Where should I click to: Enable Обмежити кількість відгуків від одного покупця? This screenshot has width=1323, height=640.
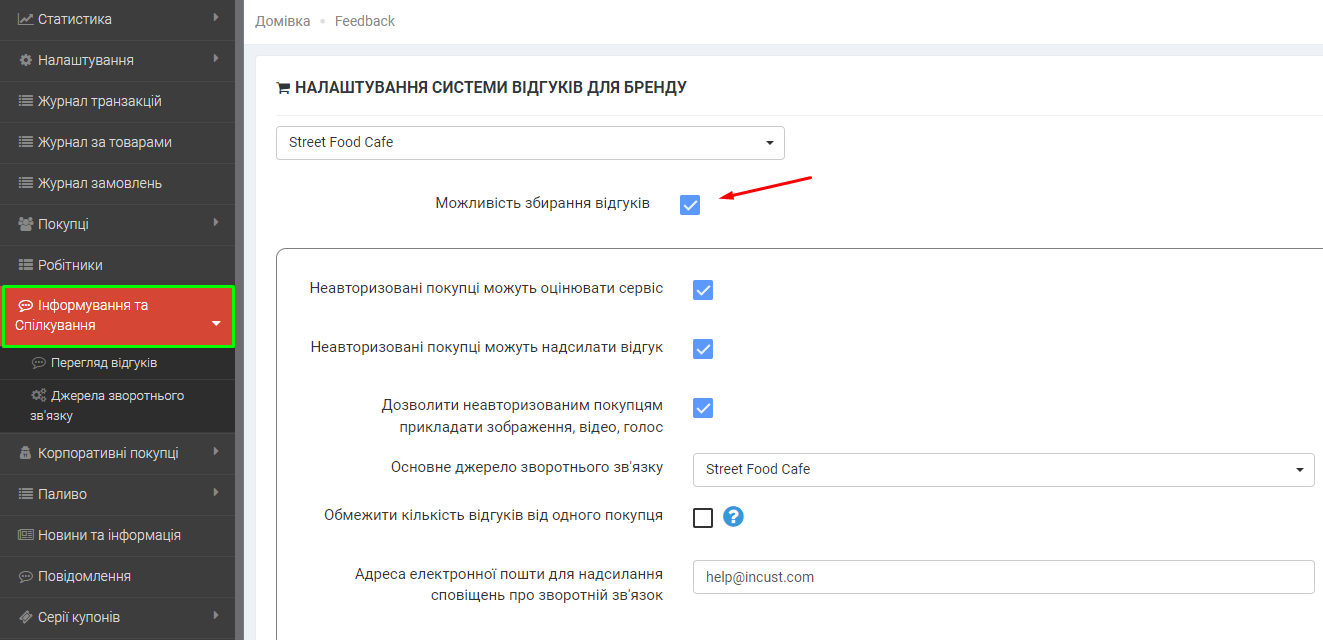(703, 517)
